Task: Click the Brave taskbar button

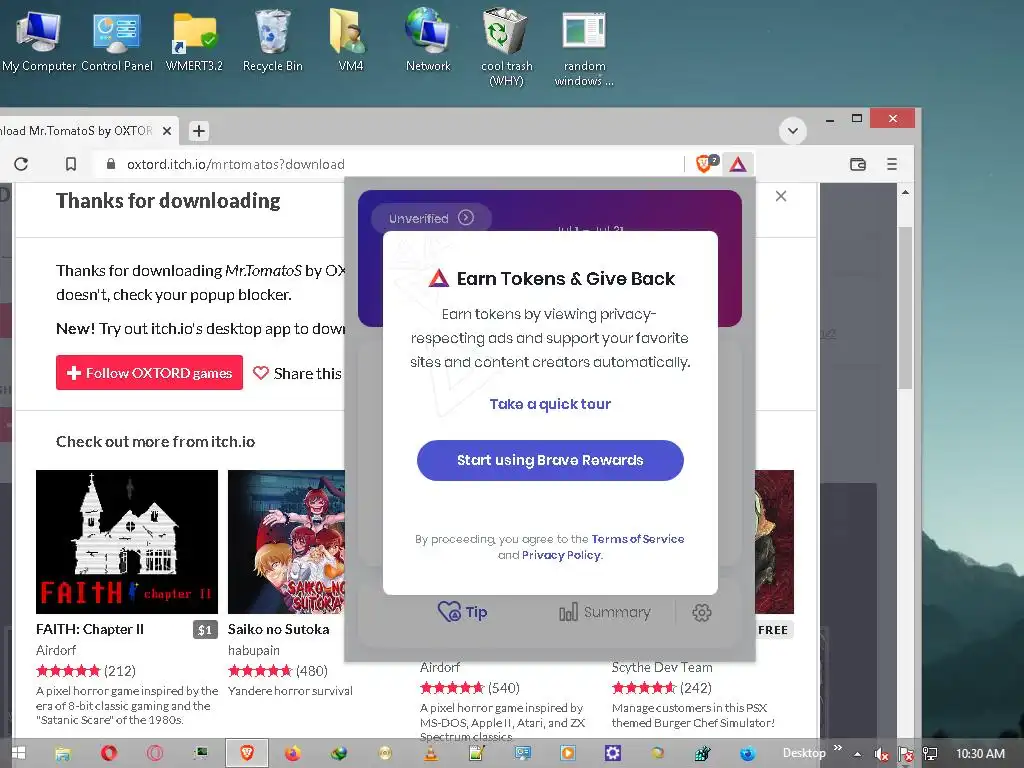Action: [247, 753]
